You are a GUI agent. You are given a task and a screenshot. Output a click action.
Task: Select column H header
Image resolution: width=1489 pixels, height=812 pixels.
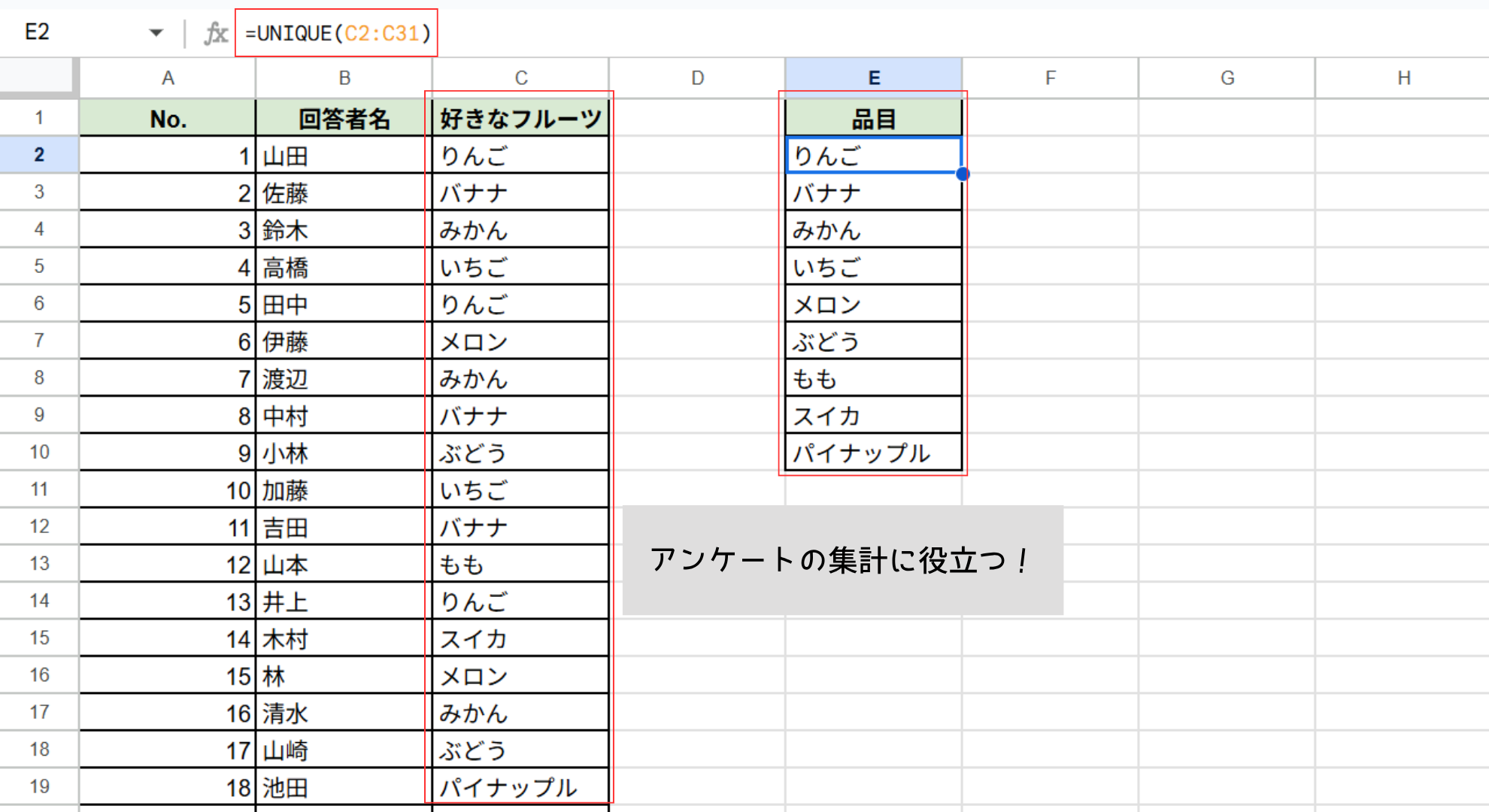pos(1403,78)
